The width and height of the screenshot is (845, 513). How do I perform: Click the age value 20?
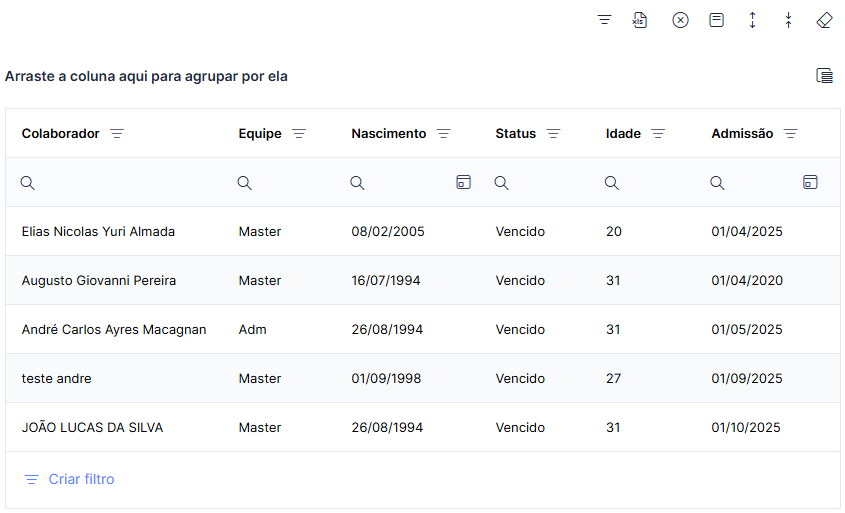pos(614,232)
